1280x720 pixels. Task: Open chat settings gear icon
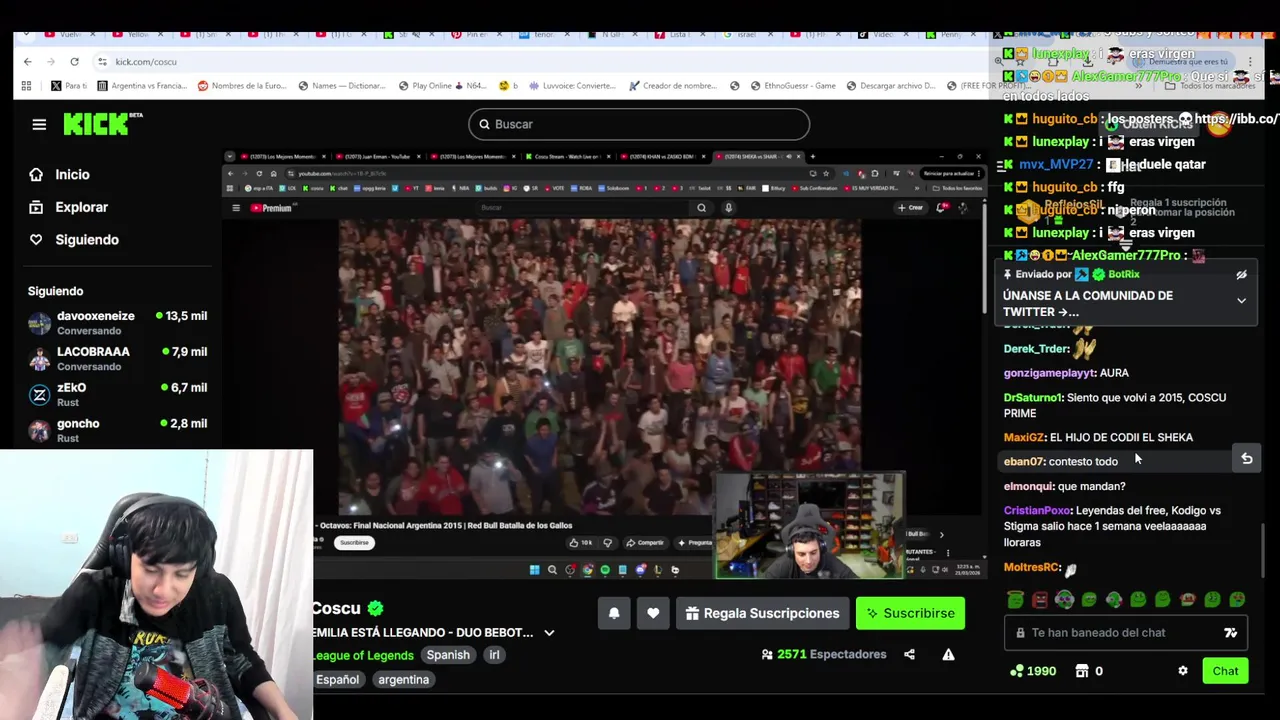click(x=1183, y=671)
